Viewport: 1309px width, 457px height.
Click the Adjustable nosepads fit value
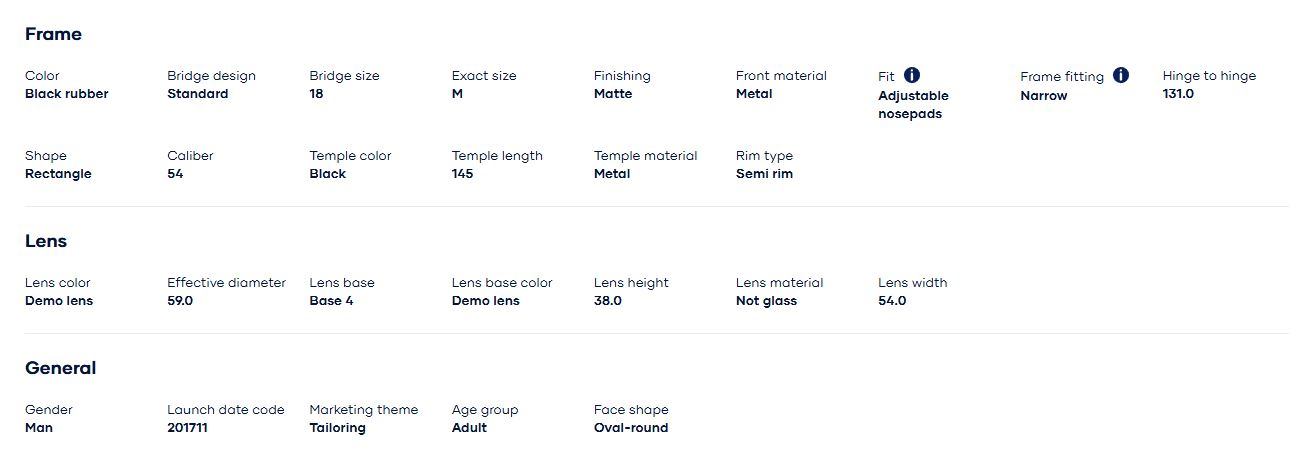(x=913, y=105)
